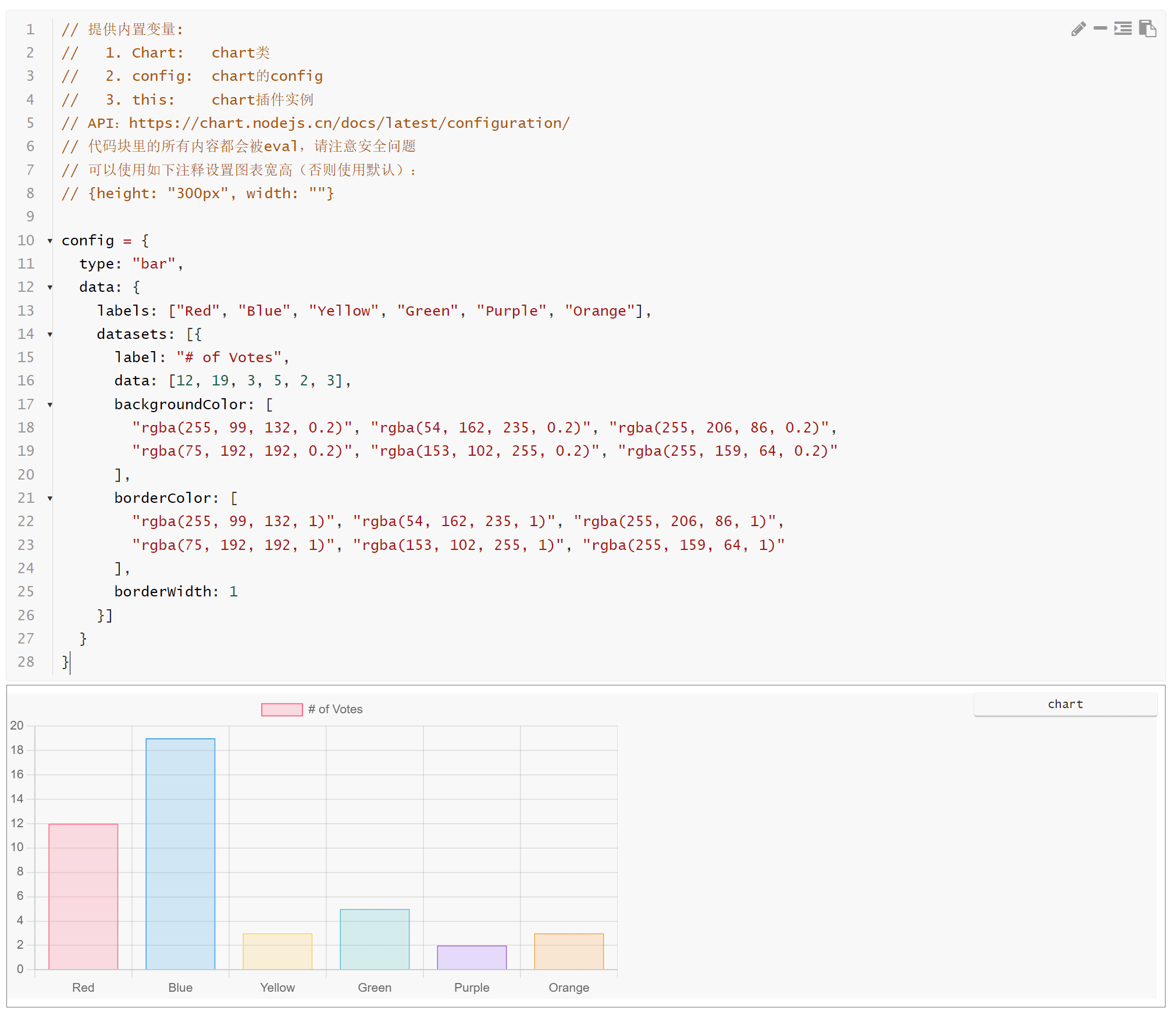Viewport: 1176px width, 1015px height.
Task: Collapse borderColor array at line 21
Action: pos(50,498)
